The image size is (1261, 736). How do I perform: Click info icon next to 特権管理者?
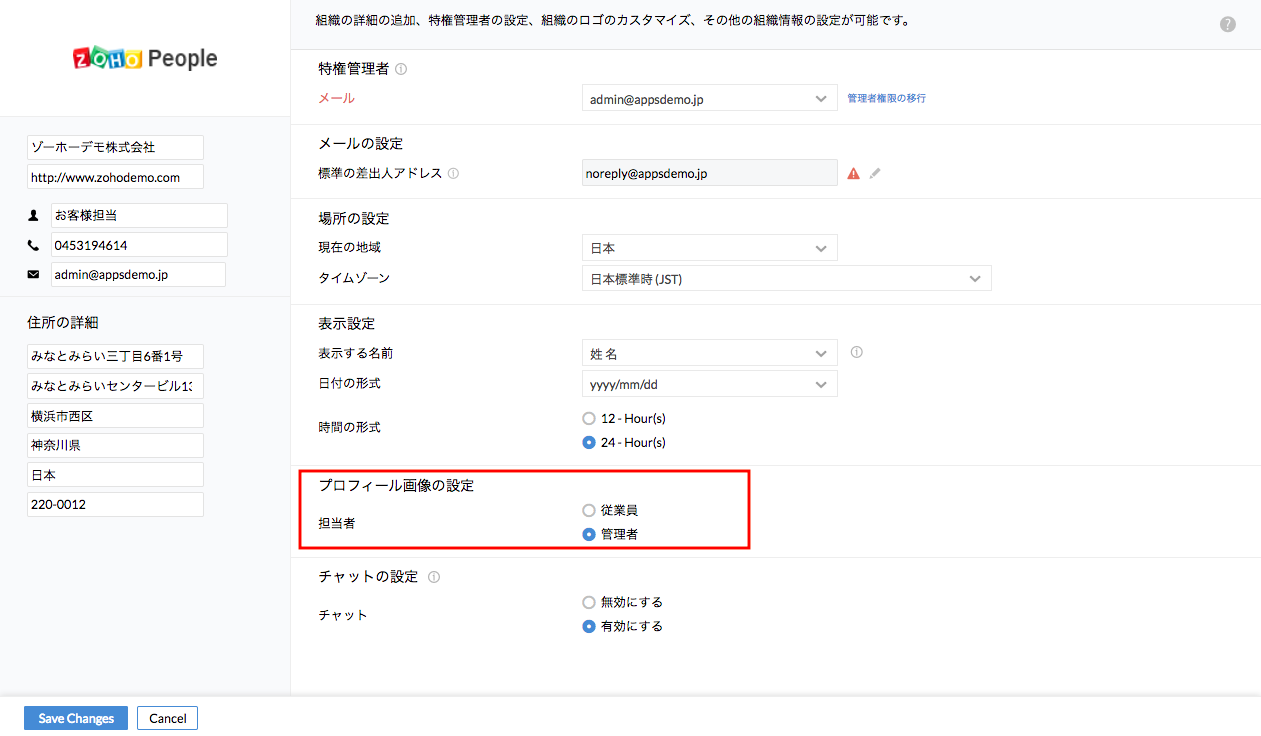[x=401, y=69]
